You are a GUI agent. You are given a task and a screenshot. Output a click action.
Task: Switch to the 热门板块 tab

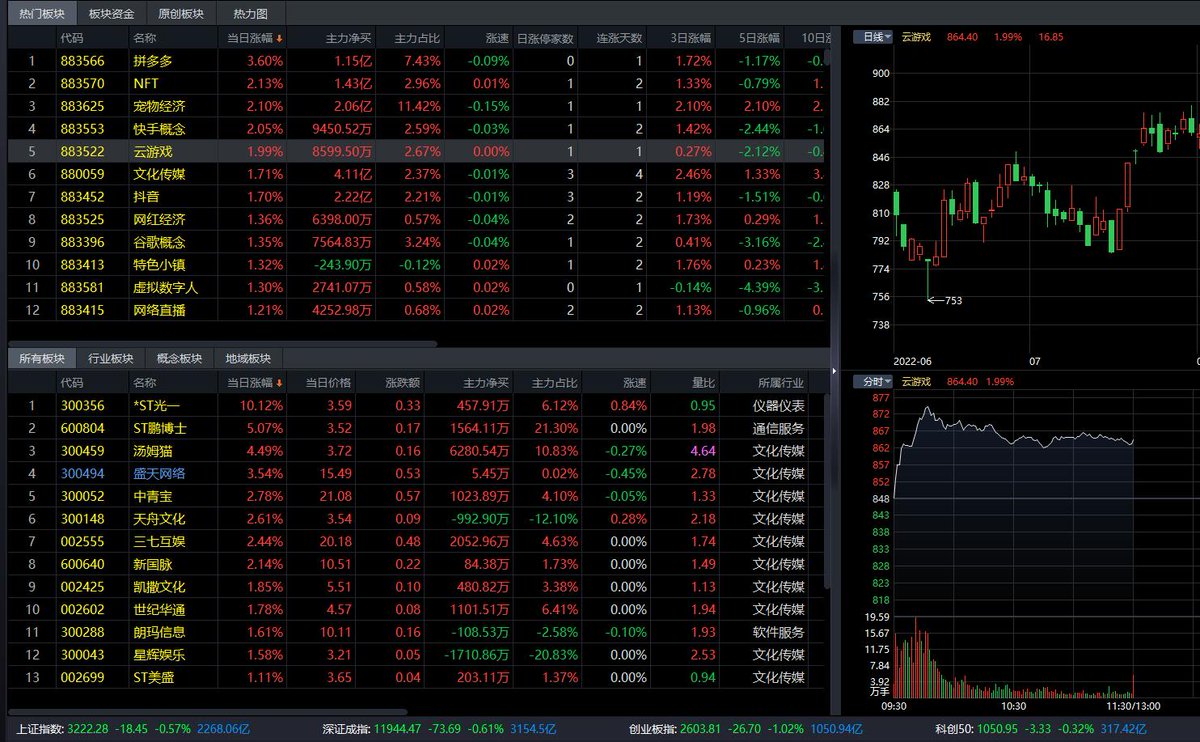pyautogui.click(x=42, y=14)
